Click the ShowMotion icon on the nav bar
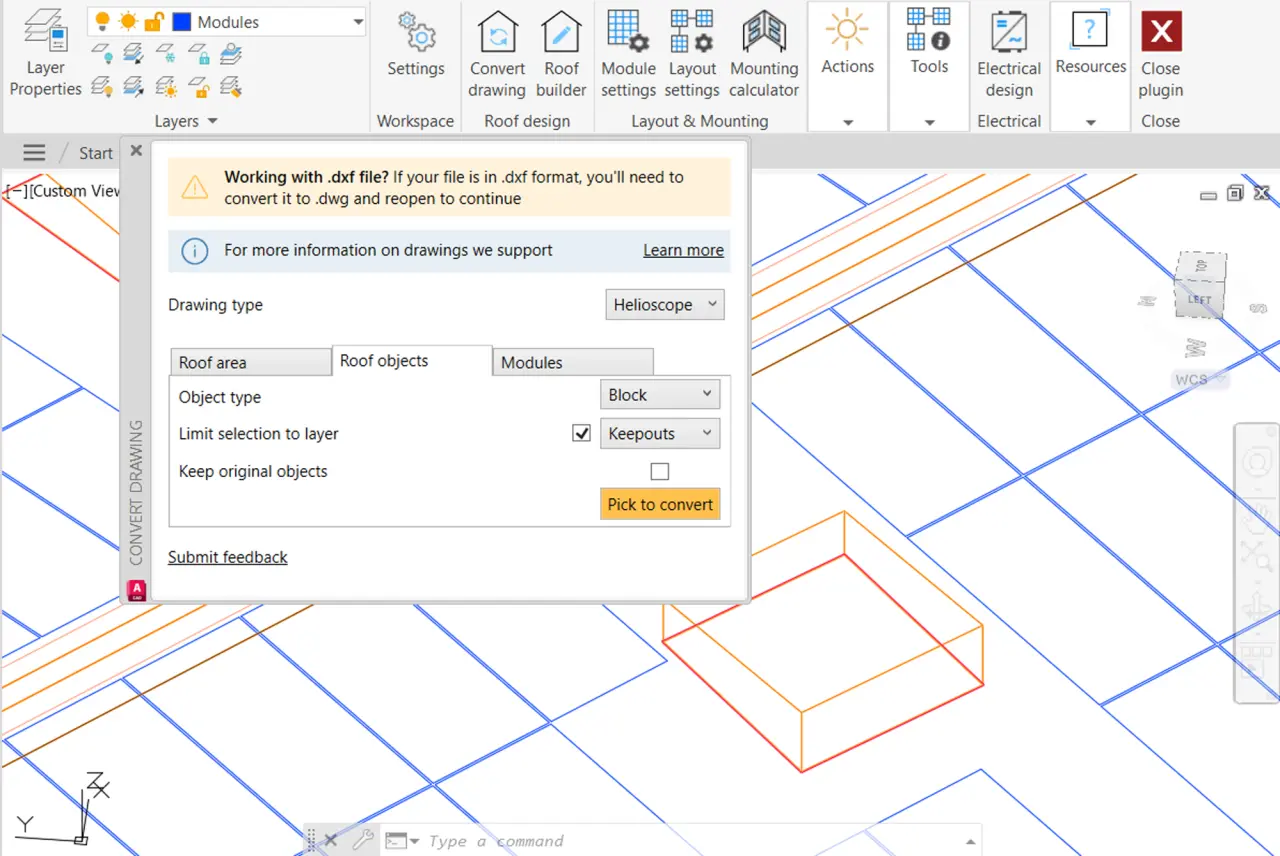1280x856 pixels. (1256, 664)
